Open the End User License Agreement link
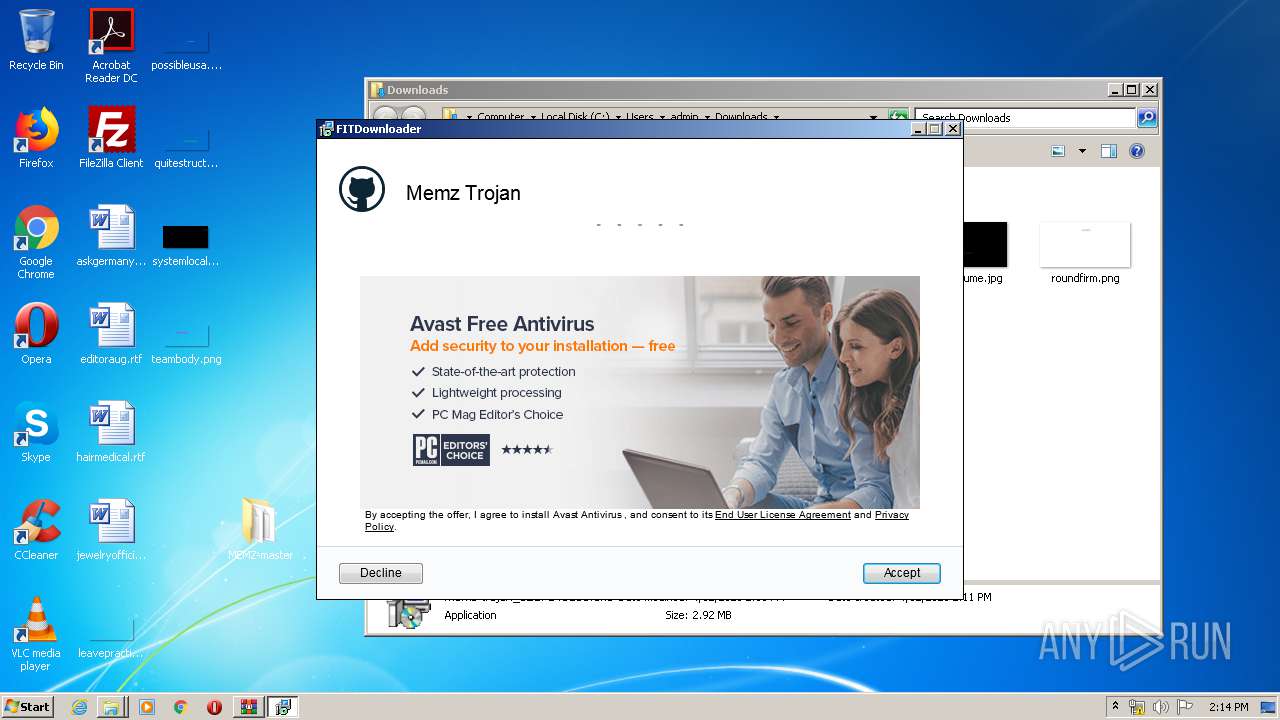This screenshot has height=720, width=1280. tap(783, 515)
